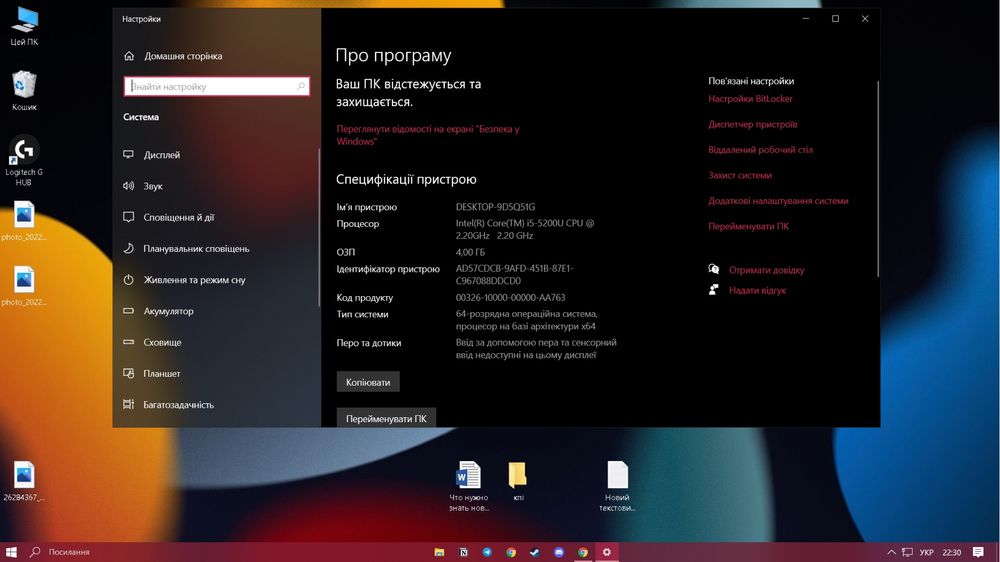The image size is (1000, 562).
Task: Click the settings content vertical scrollbar
Action: pyautogui.click(x=878, y=179)
